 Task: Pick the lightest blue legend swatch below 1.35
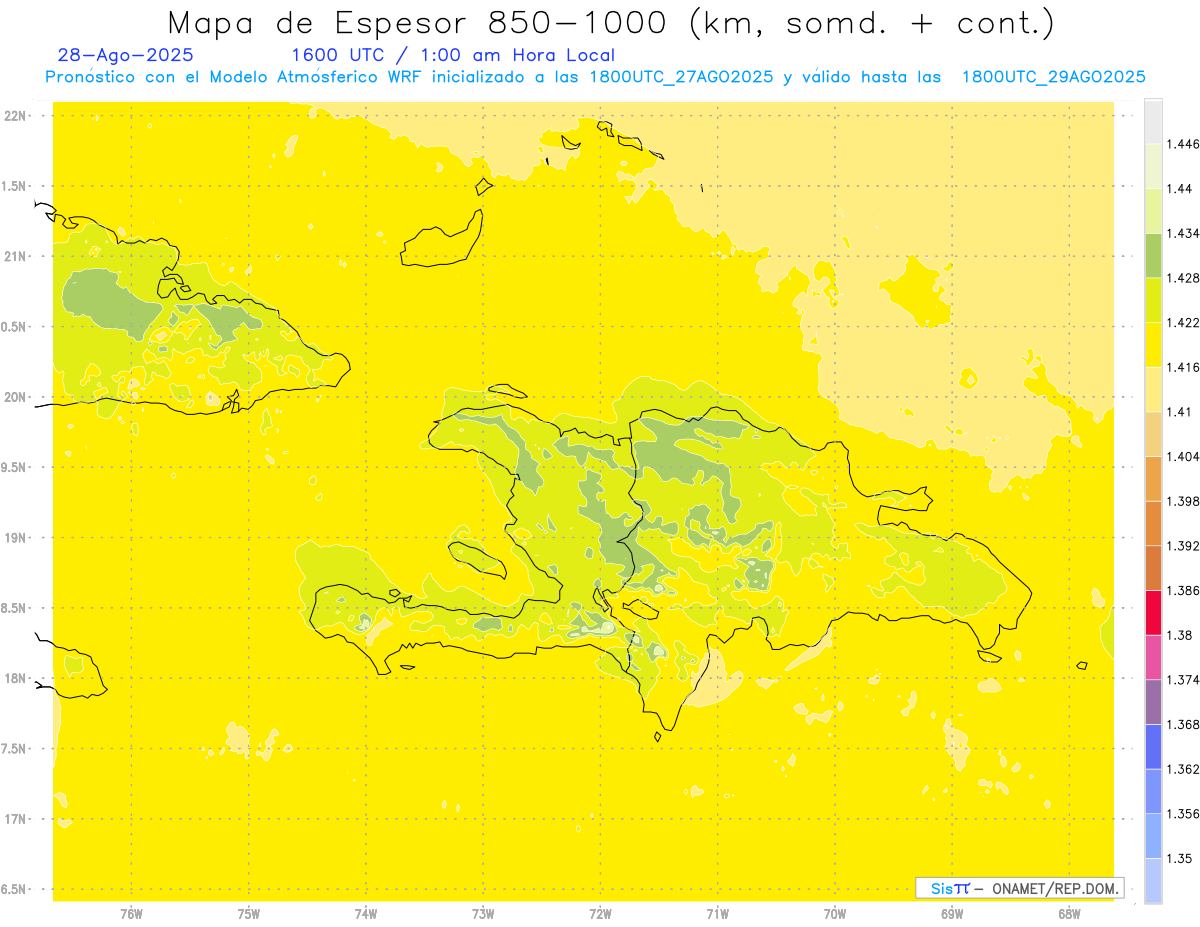pos(1153,881)
